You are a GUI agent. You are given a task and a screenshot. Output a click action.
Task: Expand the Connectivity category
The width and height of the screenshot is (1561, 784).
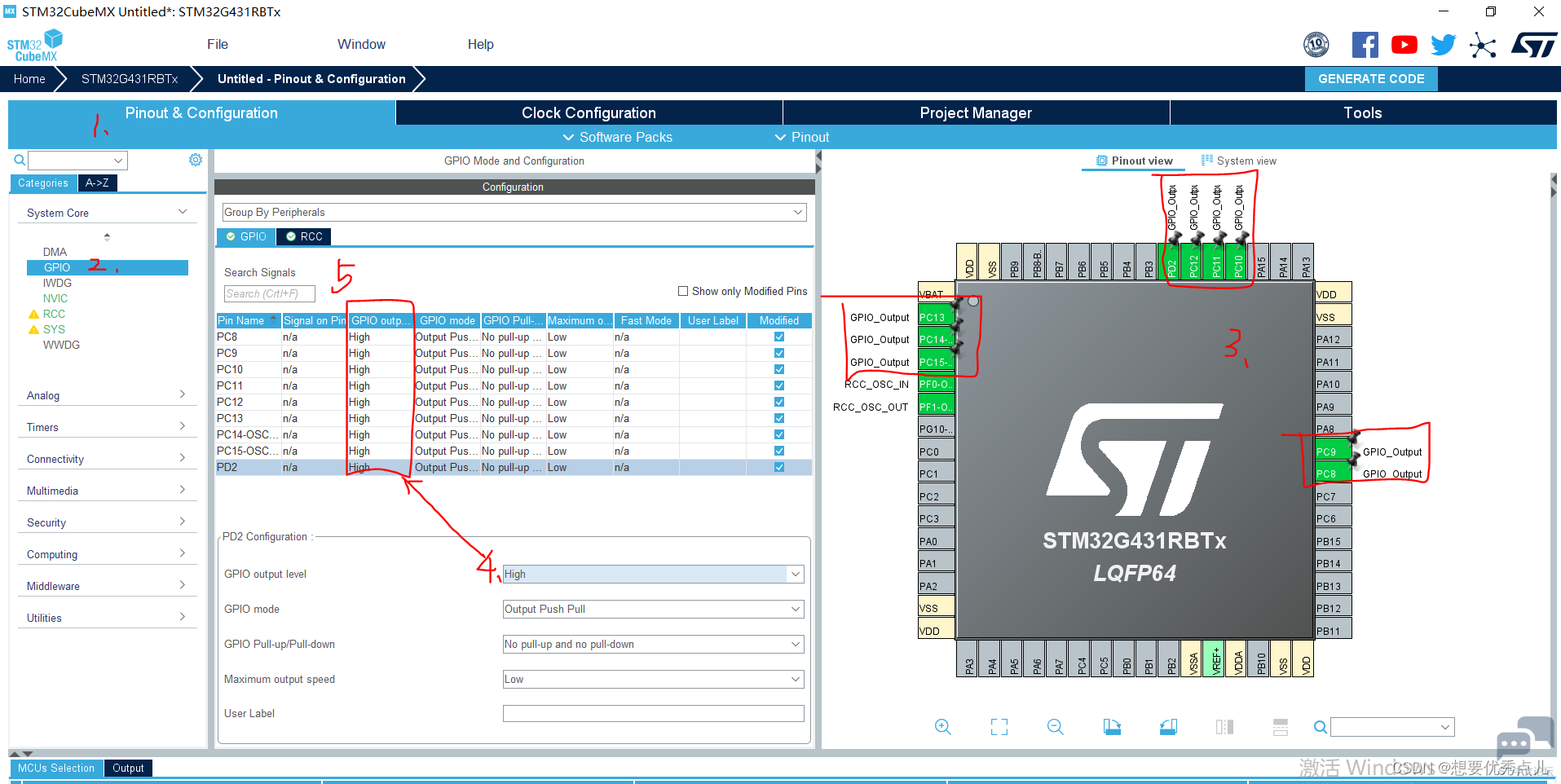(x=107, y=459)
